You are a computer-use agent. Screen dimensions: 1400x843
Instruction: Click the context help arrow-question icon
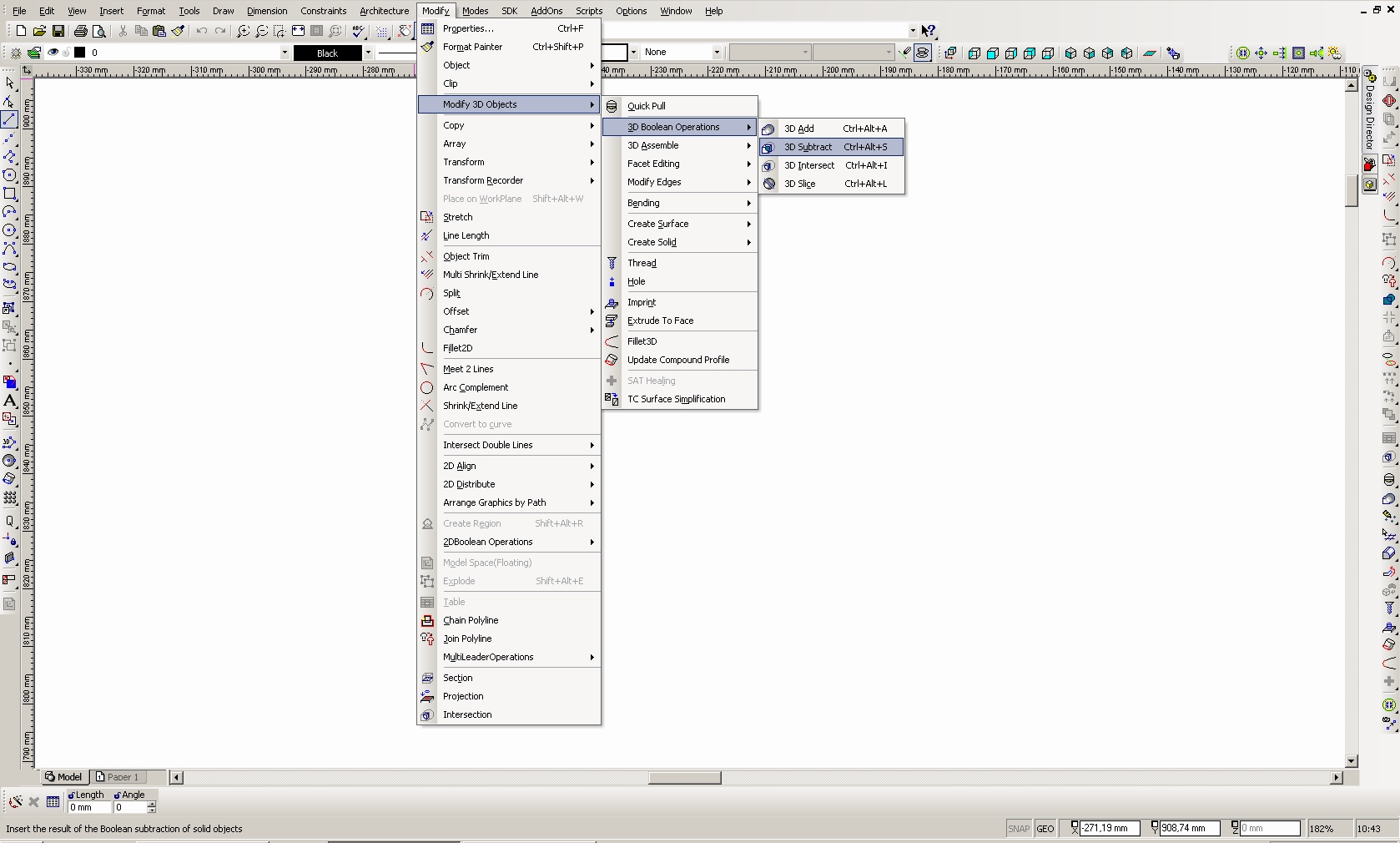pos(929,31)
